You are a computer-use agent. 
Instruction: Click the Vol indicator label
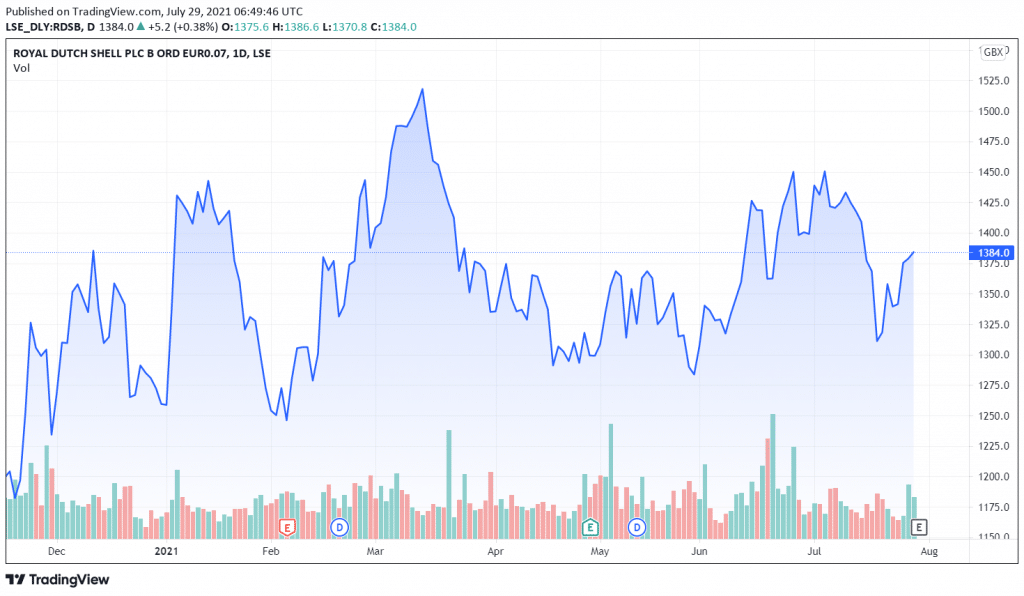[22, 68]
